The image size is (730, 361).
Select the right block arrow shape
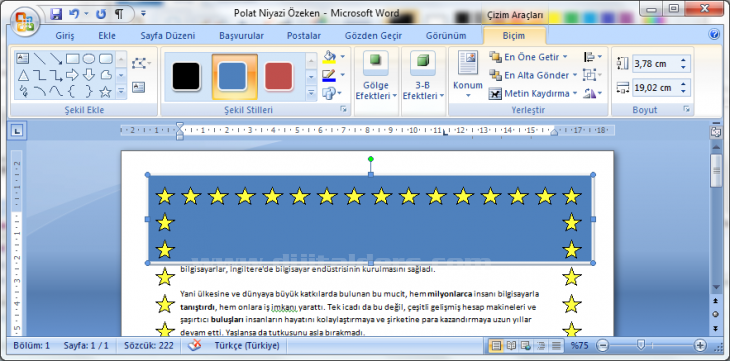[72, 75]
